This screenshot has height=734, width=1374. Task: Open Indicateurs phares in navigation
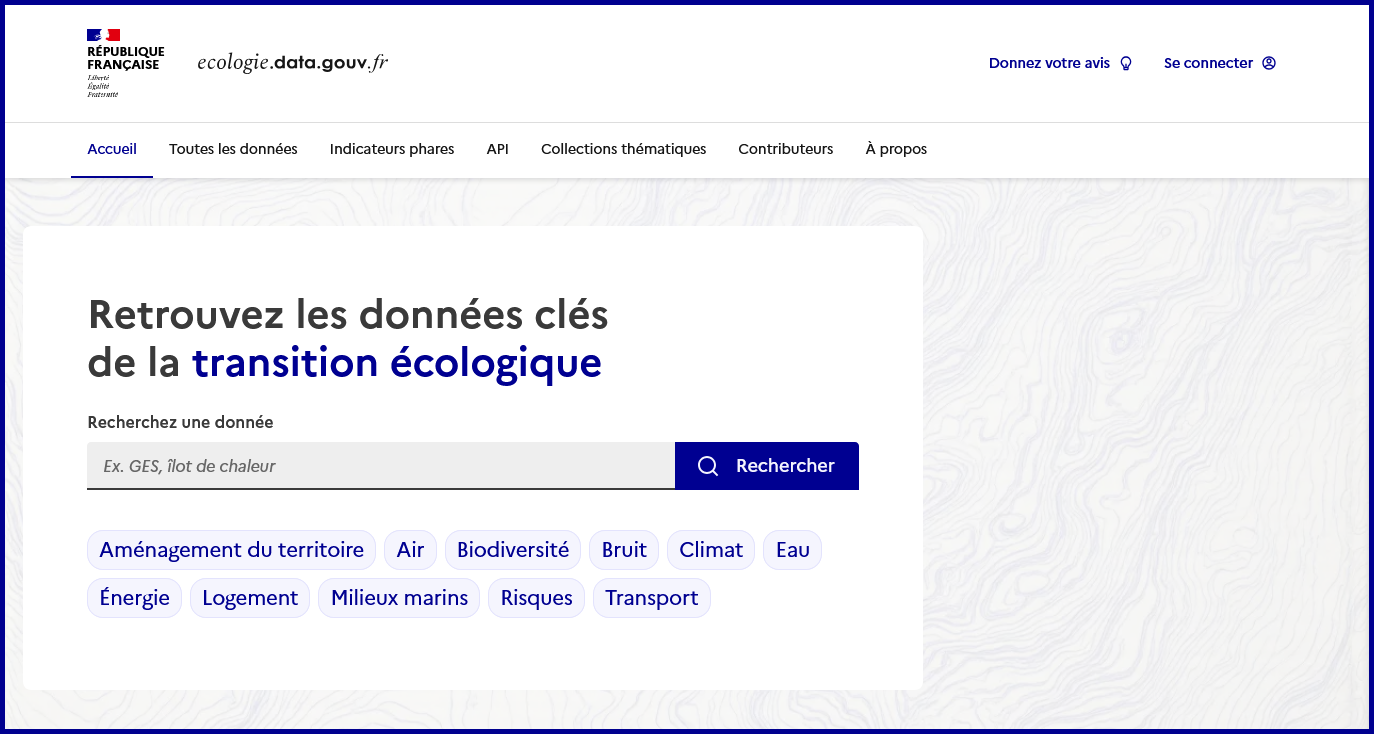coord(392,149)
